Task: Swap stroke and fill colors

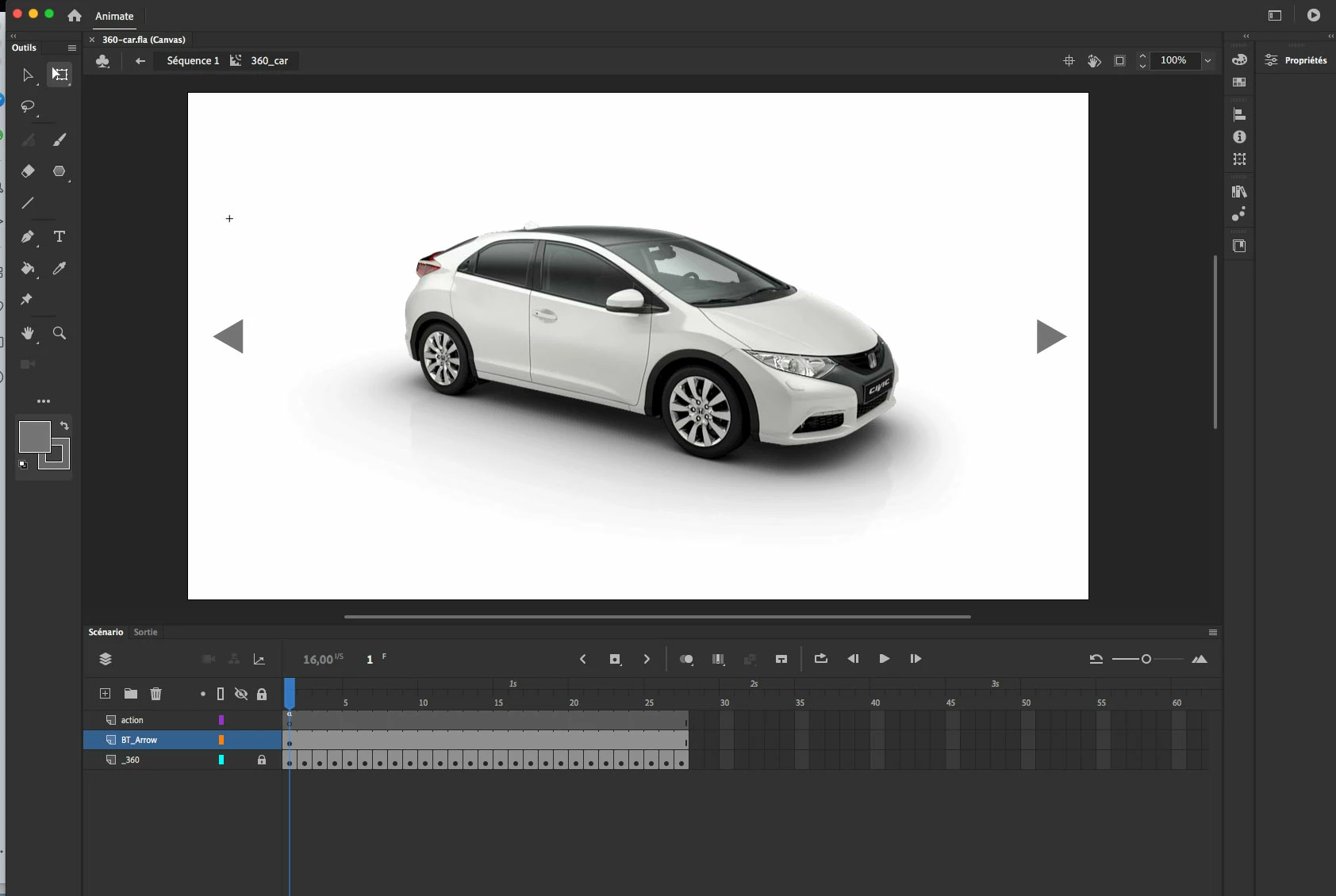Action: pos(64,426)
